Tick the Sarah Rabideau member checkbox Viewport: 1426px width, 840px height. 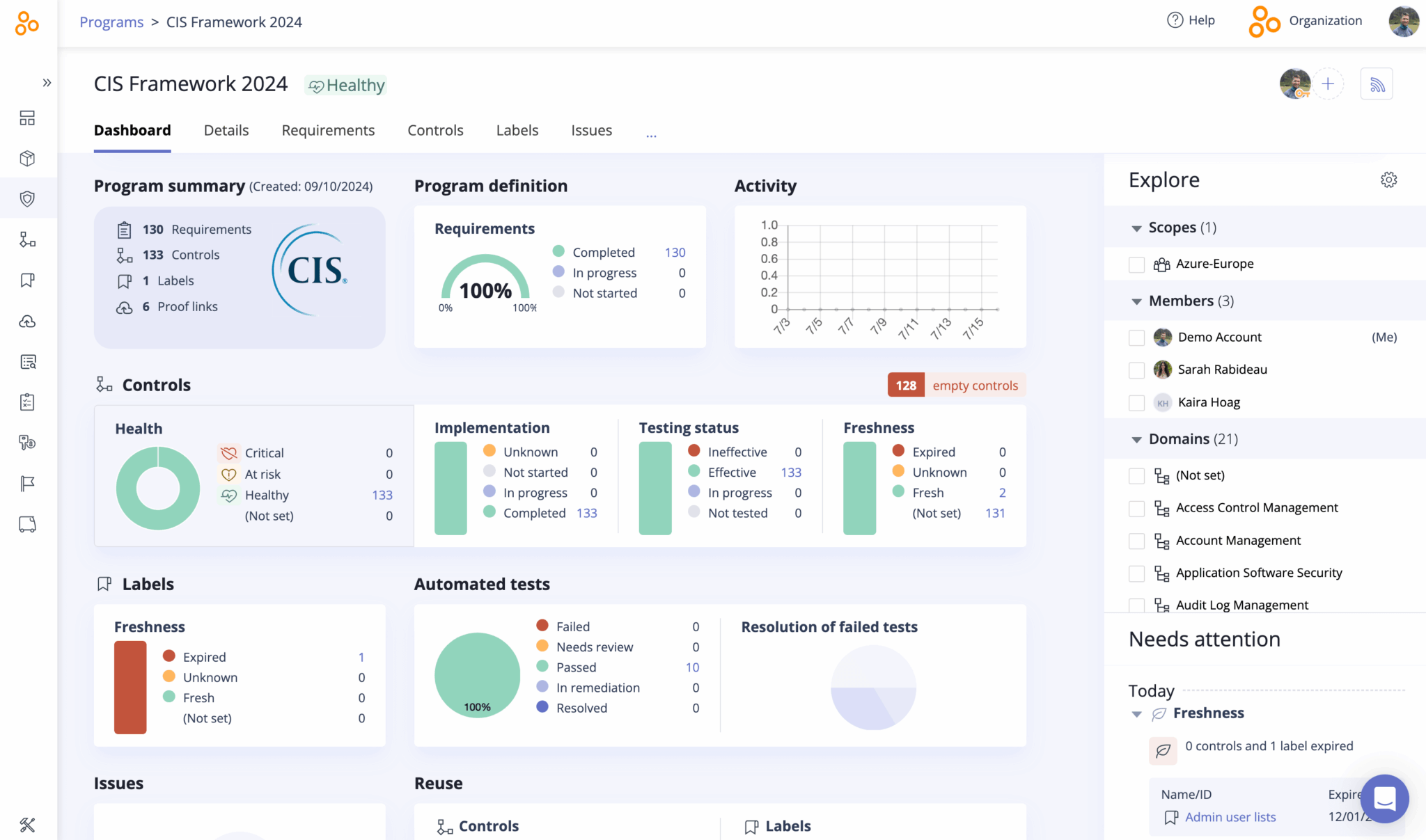(1136, 370)
